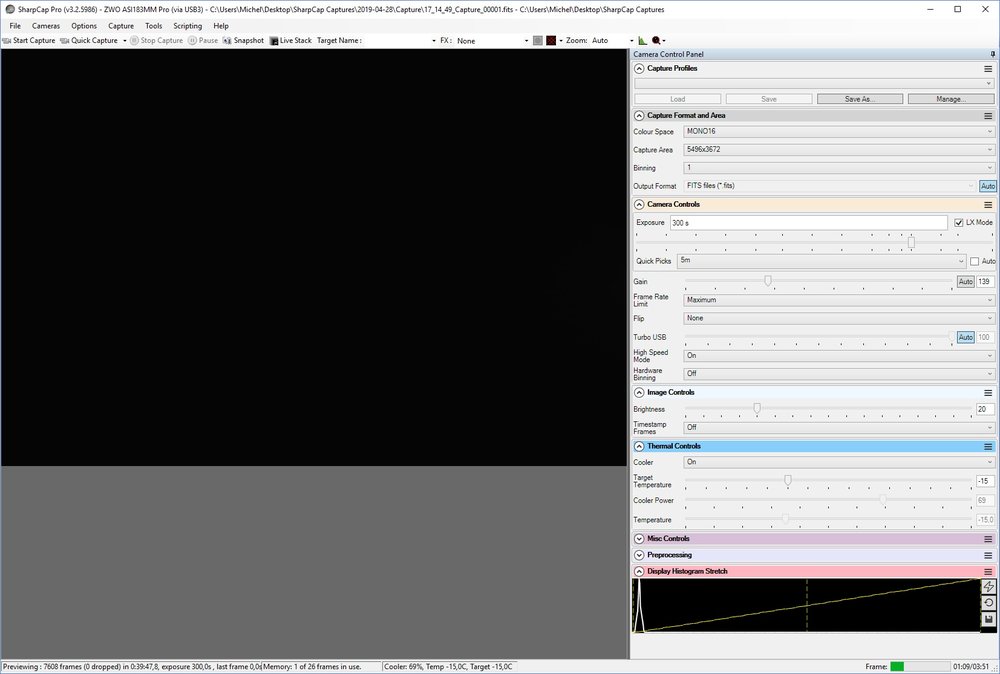Open the Flip dropdown showing None
Image resolution: width=1000 pixels, height=674 pixels.
[839, 318]
